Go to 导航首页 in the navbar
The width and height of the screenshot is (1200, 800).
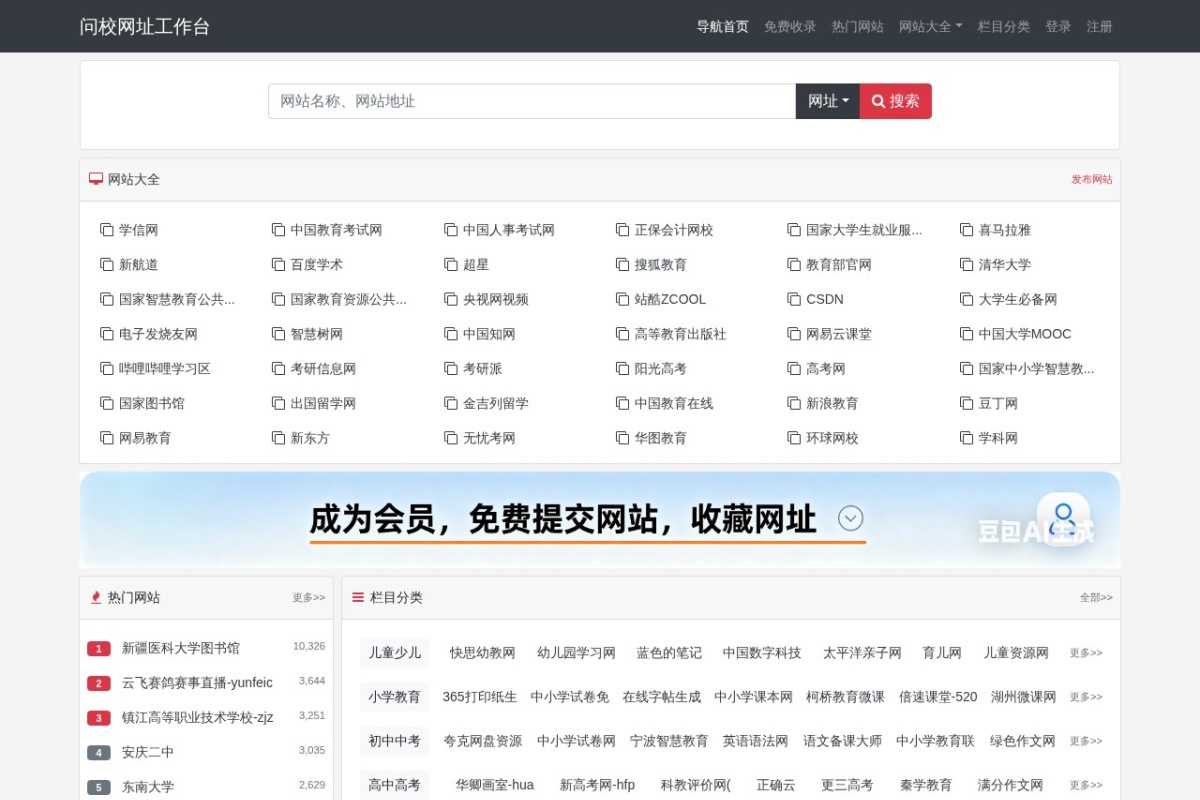(x=723, y=27)
